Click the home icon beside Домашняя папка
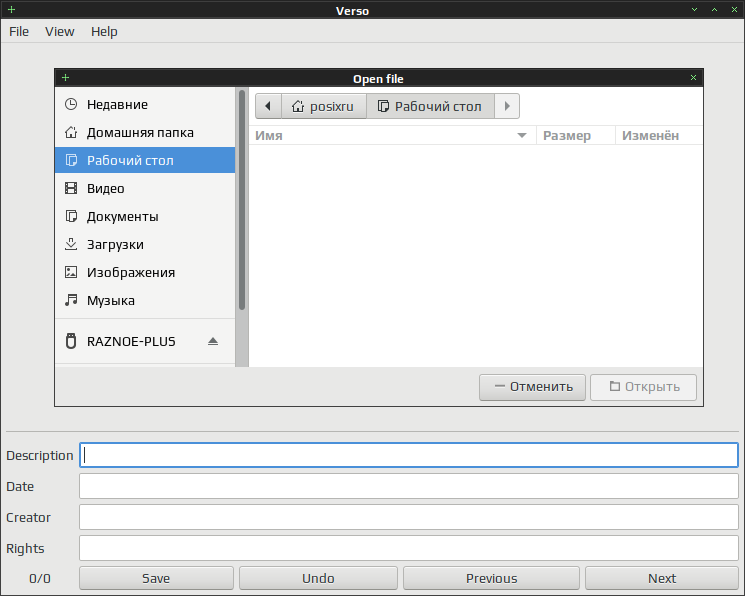Image resolution: width=745 pixels, height=596 pixels. click(71, 132)
